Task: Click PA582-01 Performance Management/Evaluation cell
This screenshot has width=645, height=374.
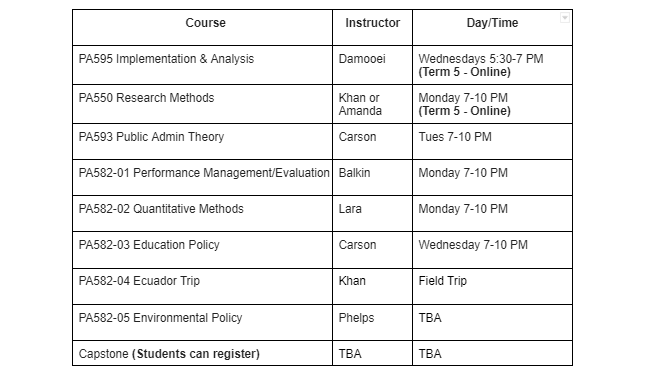Action: click(202, 177)
